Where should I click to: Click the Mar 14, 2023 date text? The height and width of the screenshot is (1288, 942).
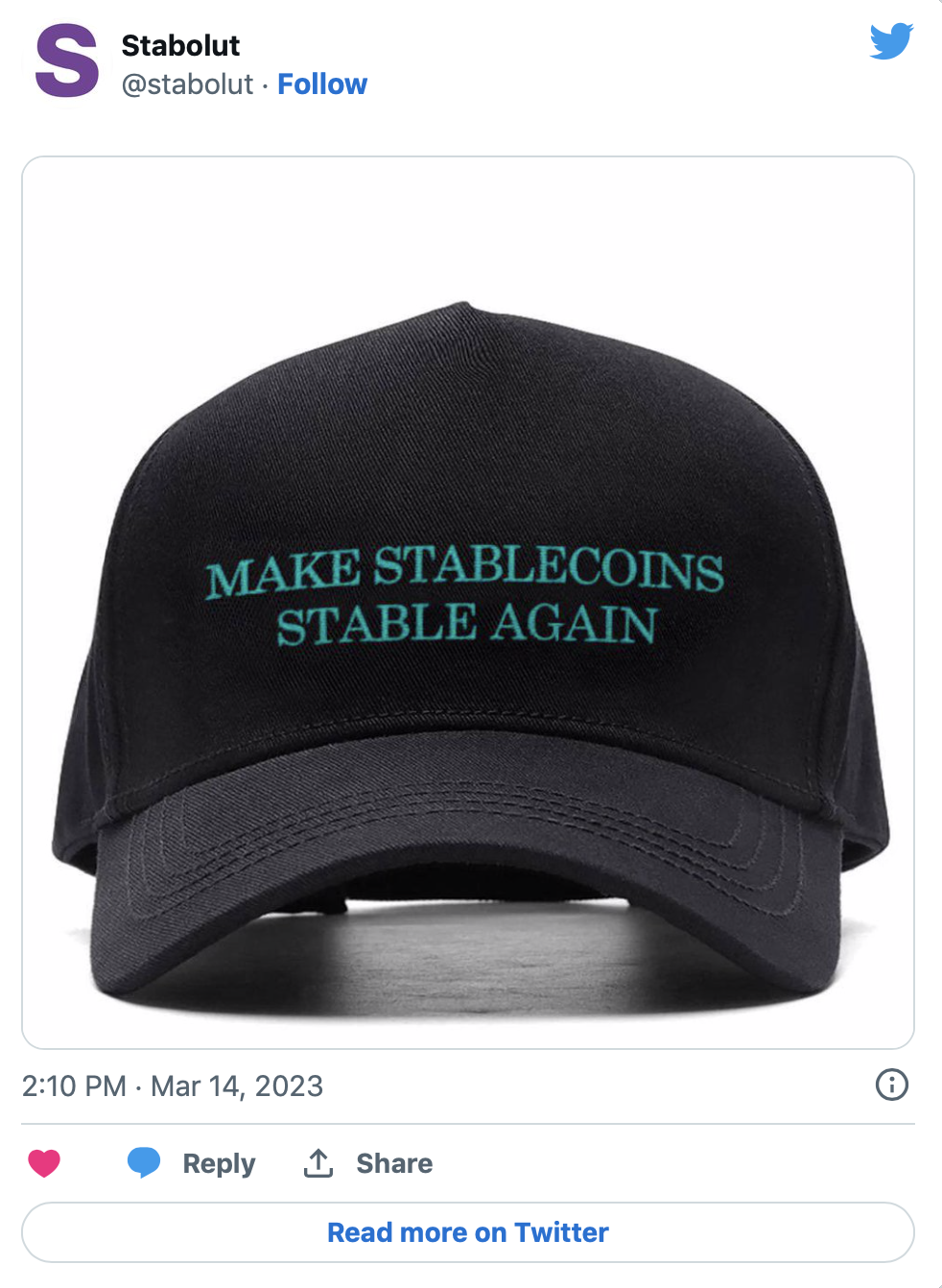[x=237, y=1085]
